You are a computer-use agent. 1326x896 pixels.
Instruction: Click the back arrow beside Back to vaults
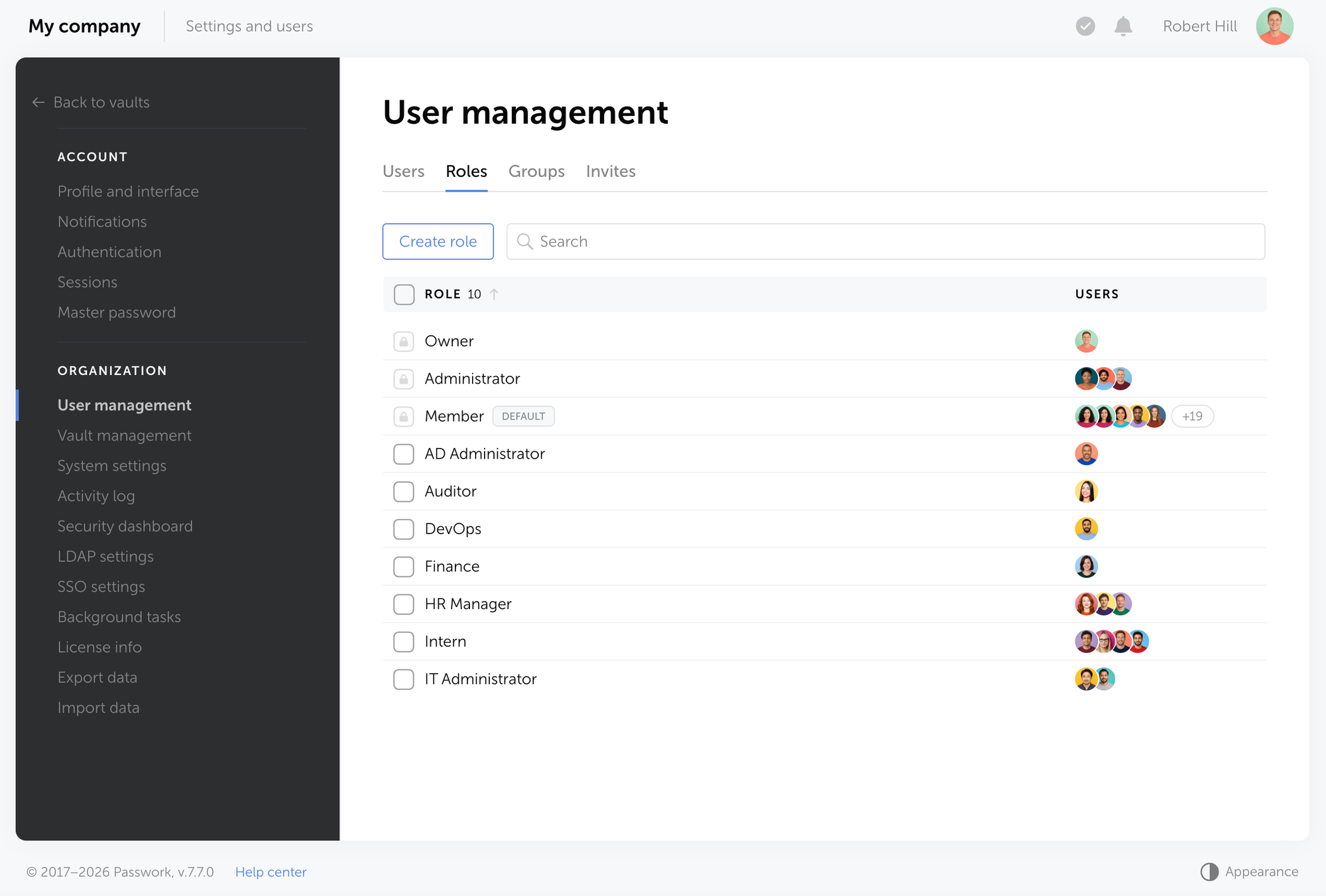(x=38, y=102)
